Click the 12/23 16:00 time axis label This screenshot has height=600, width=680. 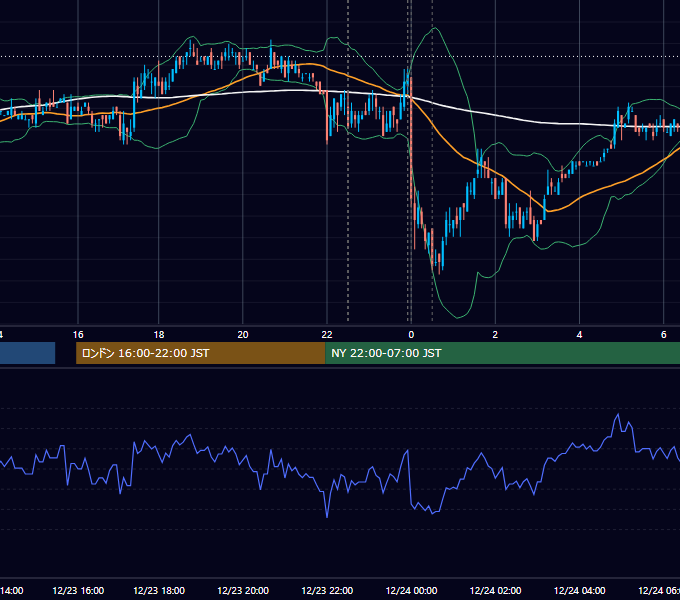click(x=78, y=590)
